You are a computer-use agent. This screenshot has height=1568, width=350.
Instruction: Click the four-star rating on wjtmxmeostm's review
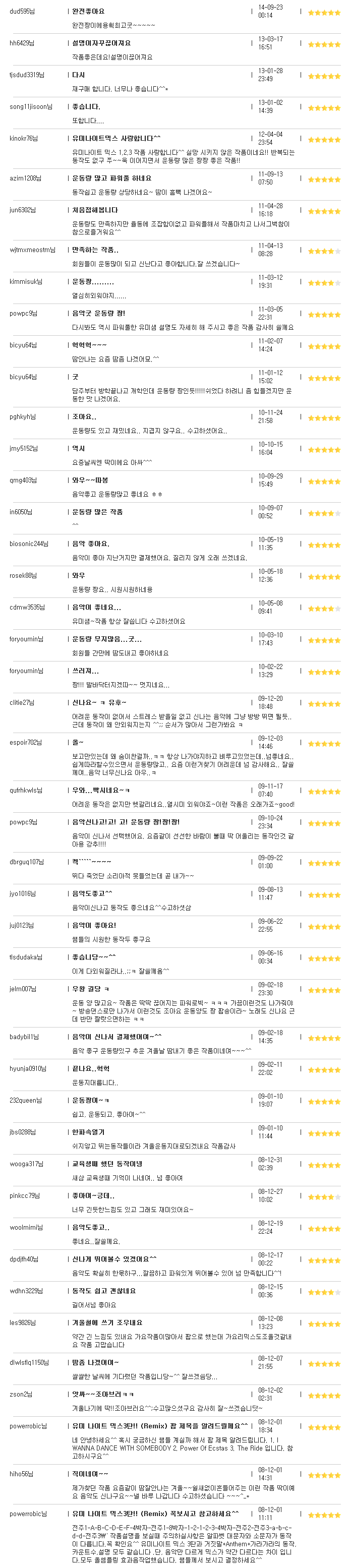click(x=324, y=251)
